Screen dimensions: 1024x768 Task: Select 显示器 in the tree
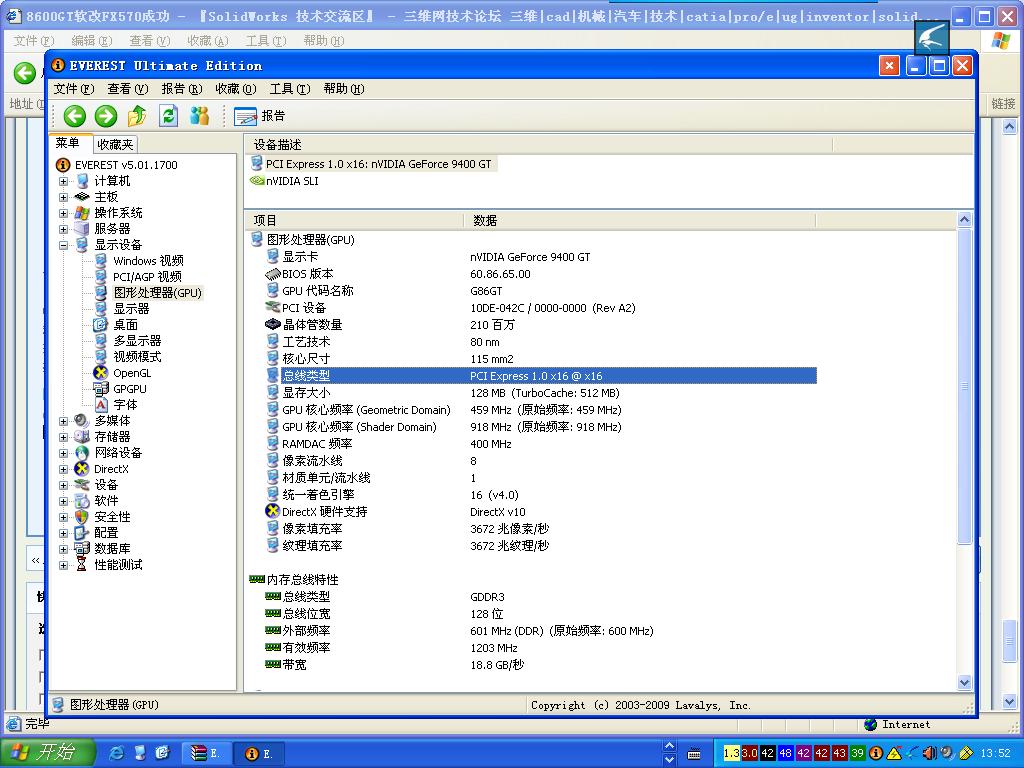131,309
